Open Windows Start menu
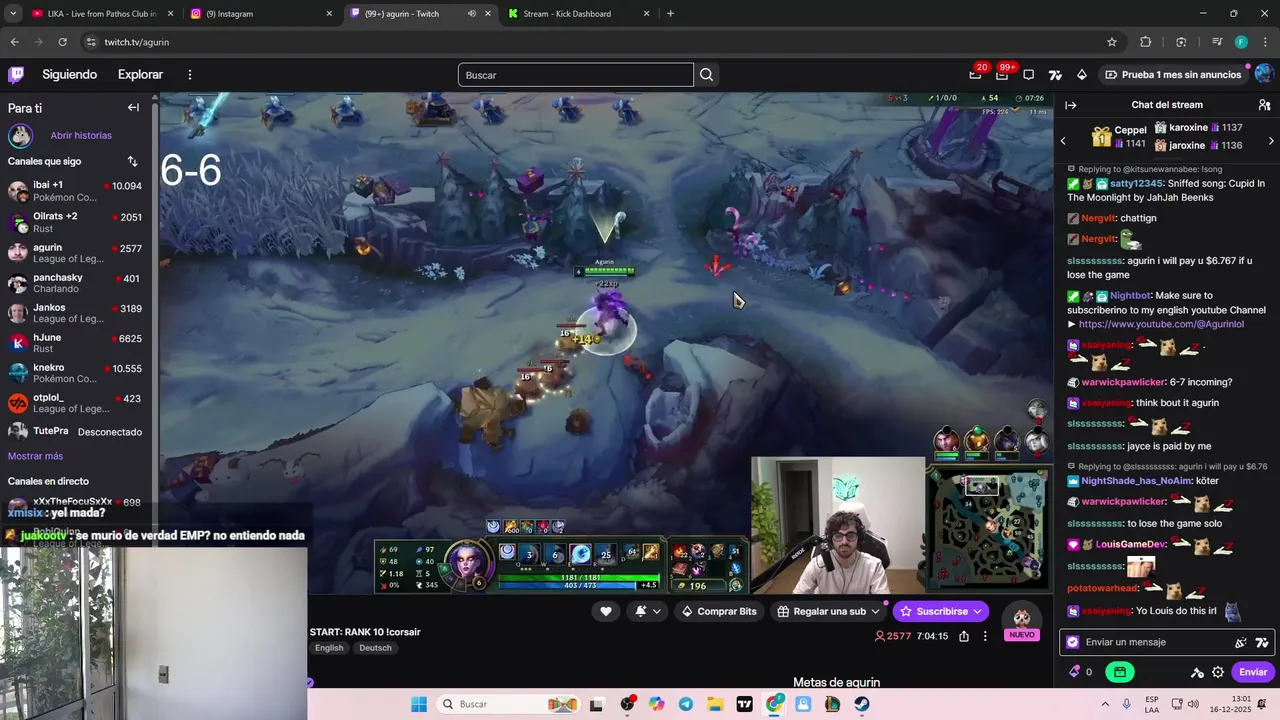 pos(419,704)
